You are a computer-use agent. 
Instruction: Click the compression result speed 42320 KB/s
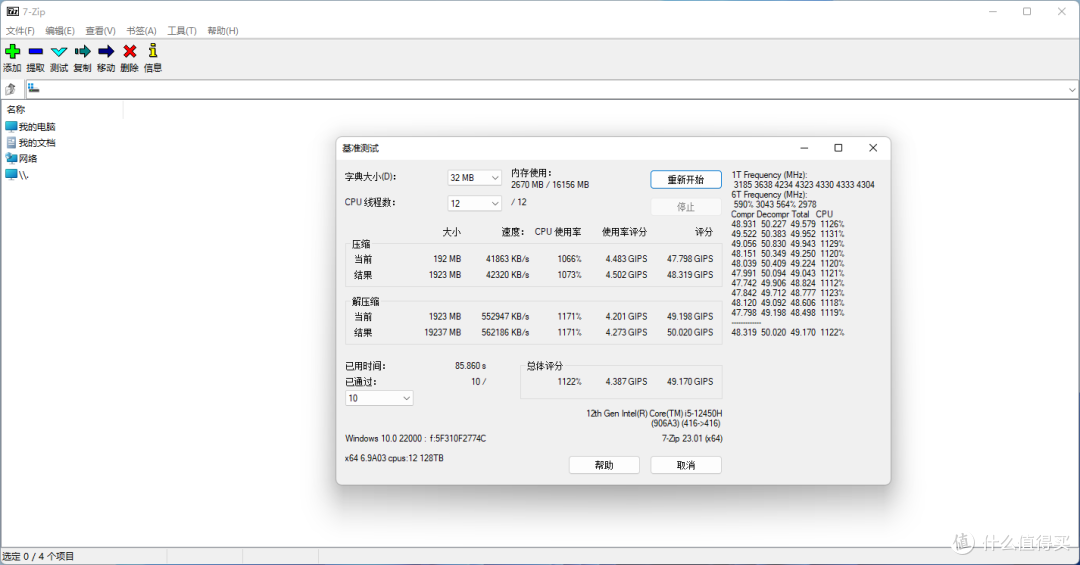tap(507, 274)
